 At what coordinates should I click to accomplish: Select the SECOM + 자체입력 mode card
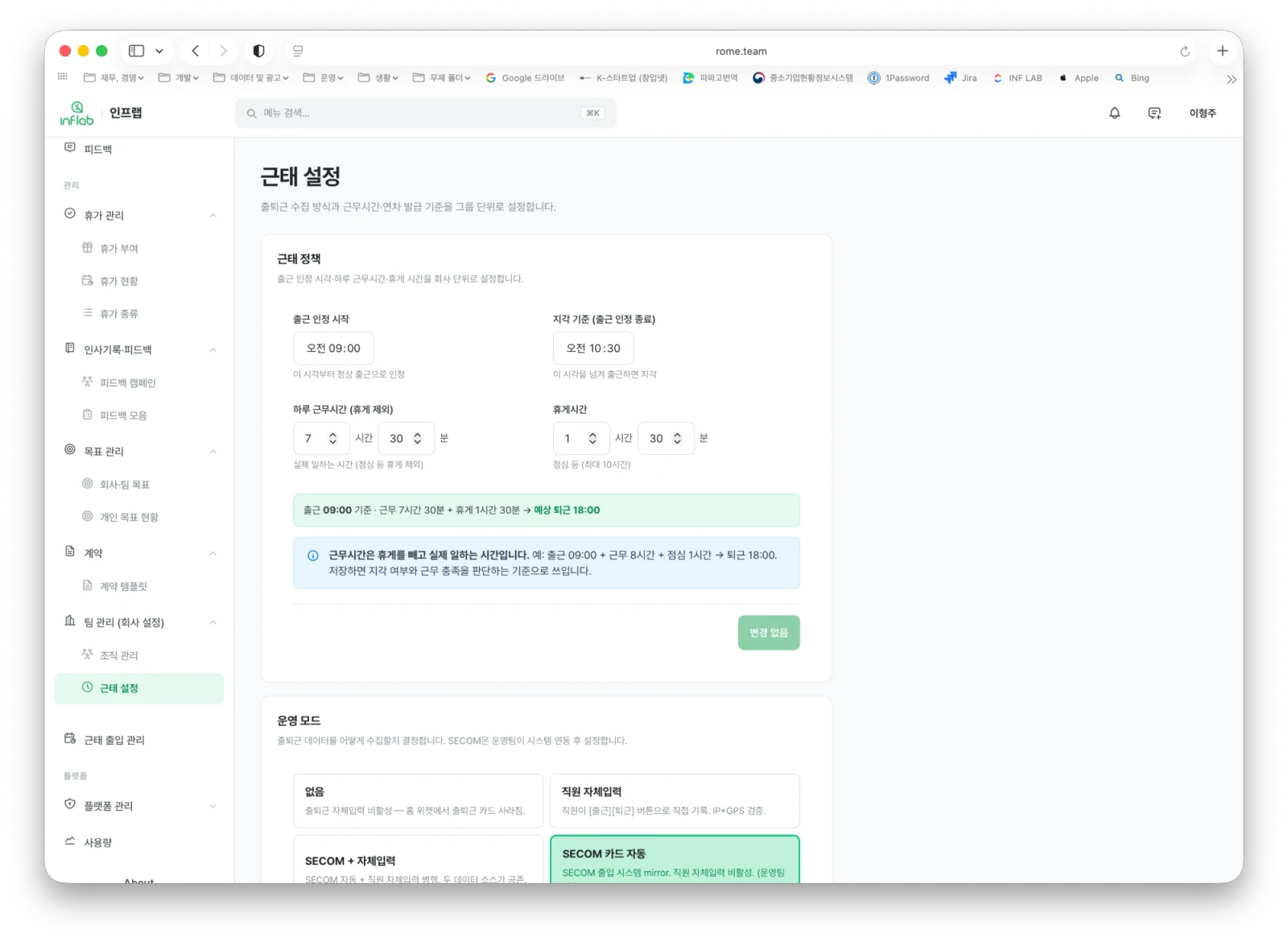pyautogui.click(x=418, y=860)
